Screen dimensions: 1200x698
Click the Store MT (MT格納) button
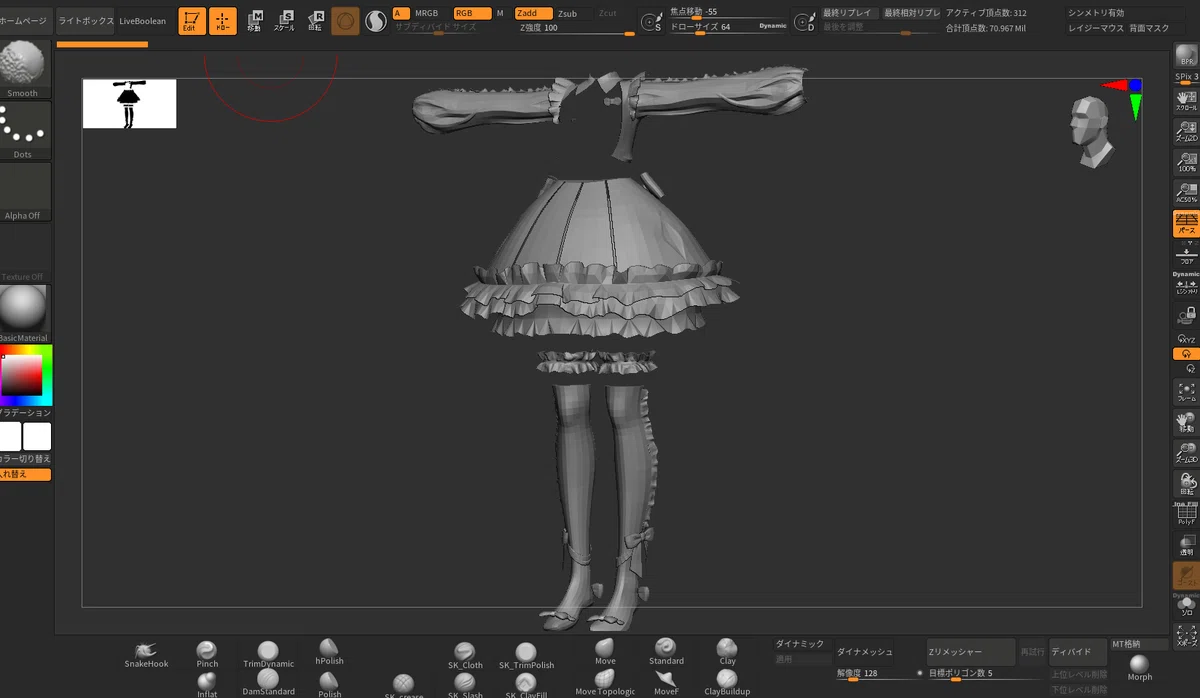click(x=1139, y=645)
